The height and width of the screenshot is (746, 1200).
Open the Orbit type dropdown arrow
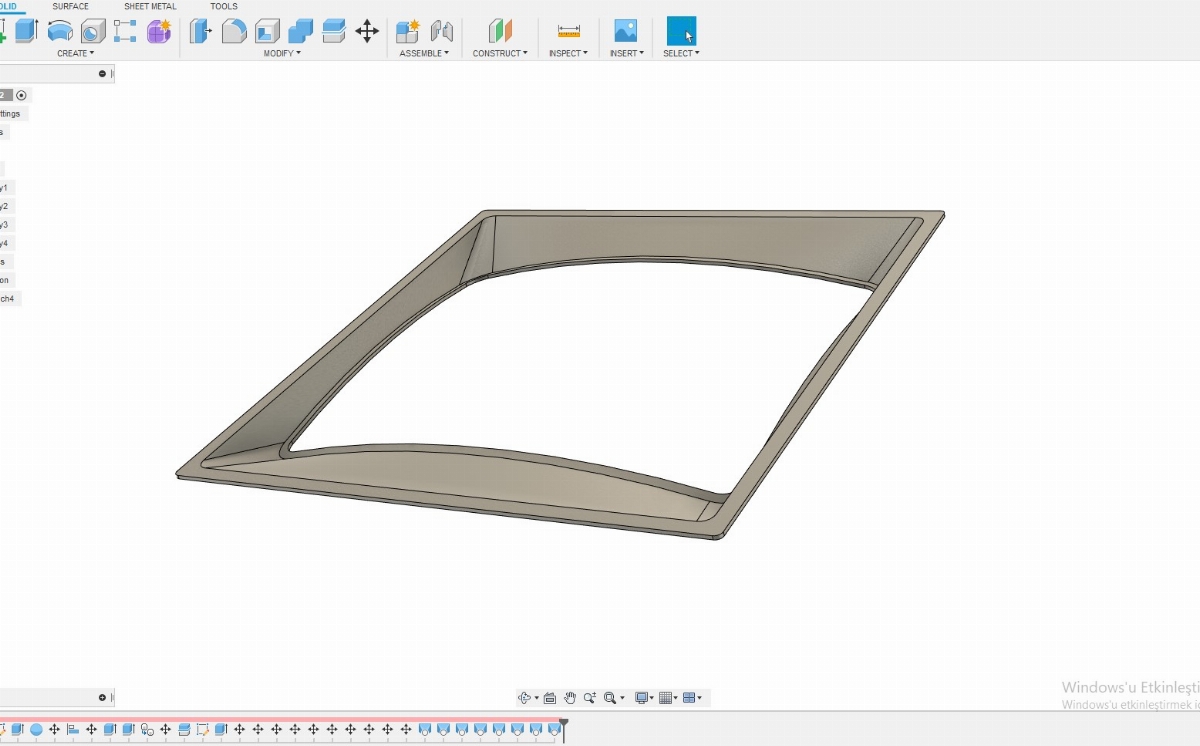point(537,698)
